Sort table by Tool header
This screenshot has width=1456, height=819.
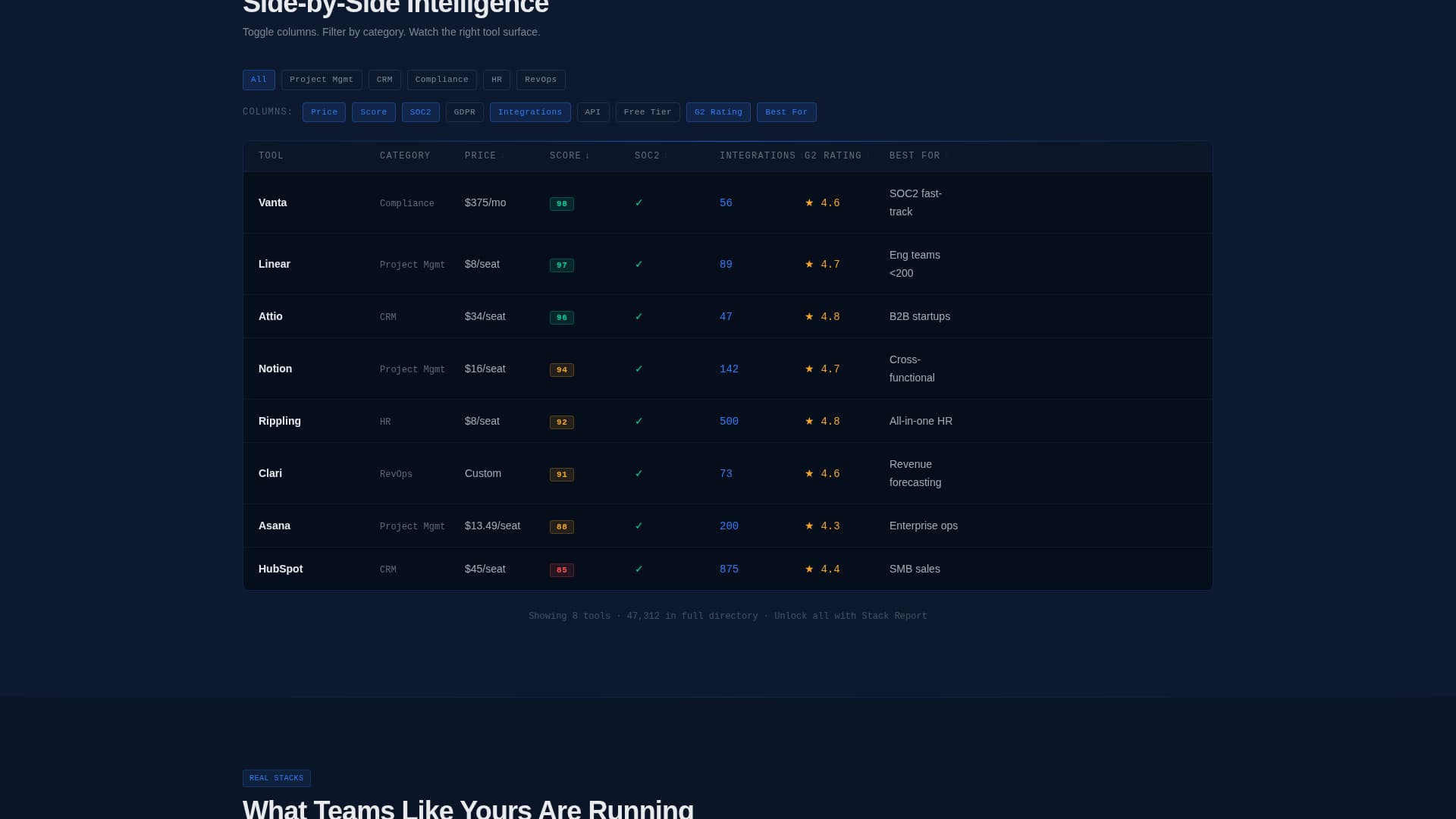click(x=271, y=156)
